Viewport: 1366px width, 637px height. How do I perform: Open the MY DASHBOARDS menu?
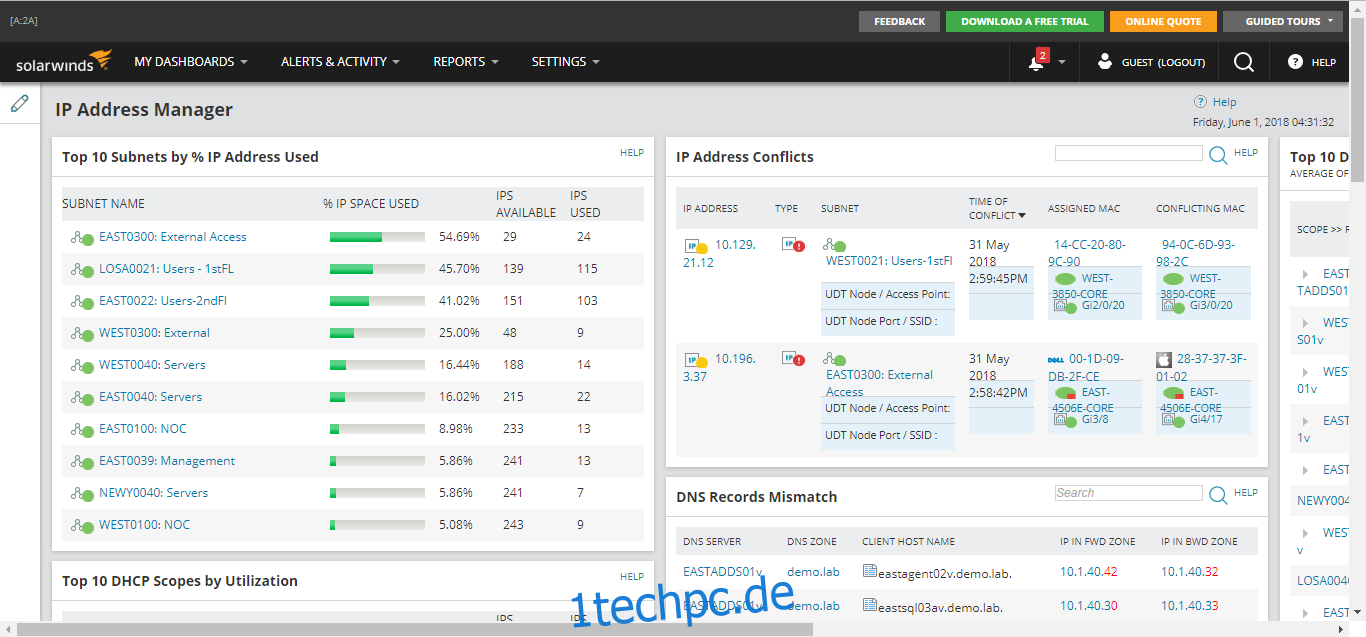pyautogui.click(x=191, y=62)
